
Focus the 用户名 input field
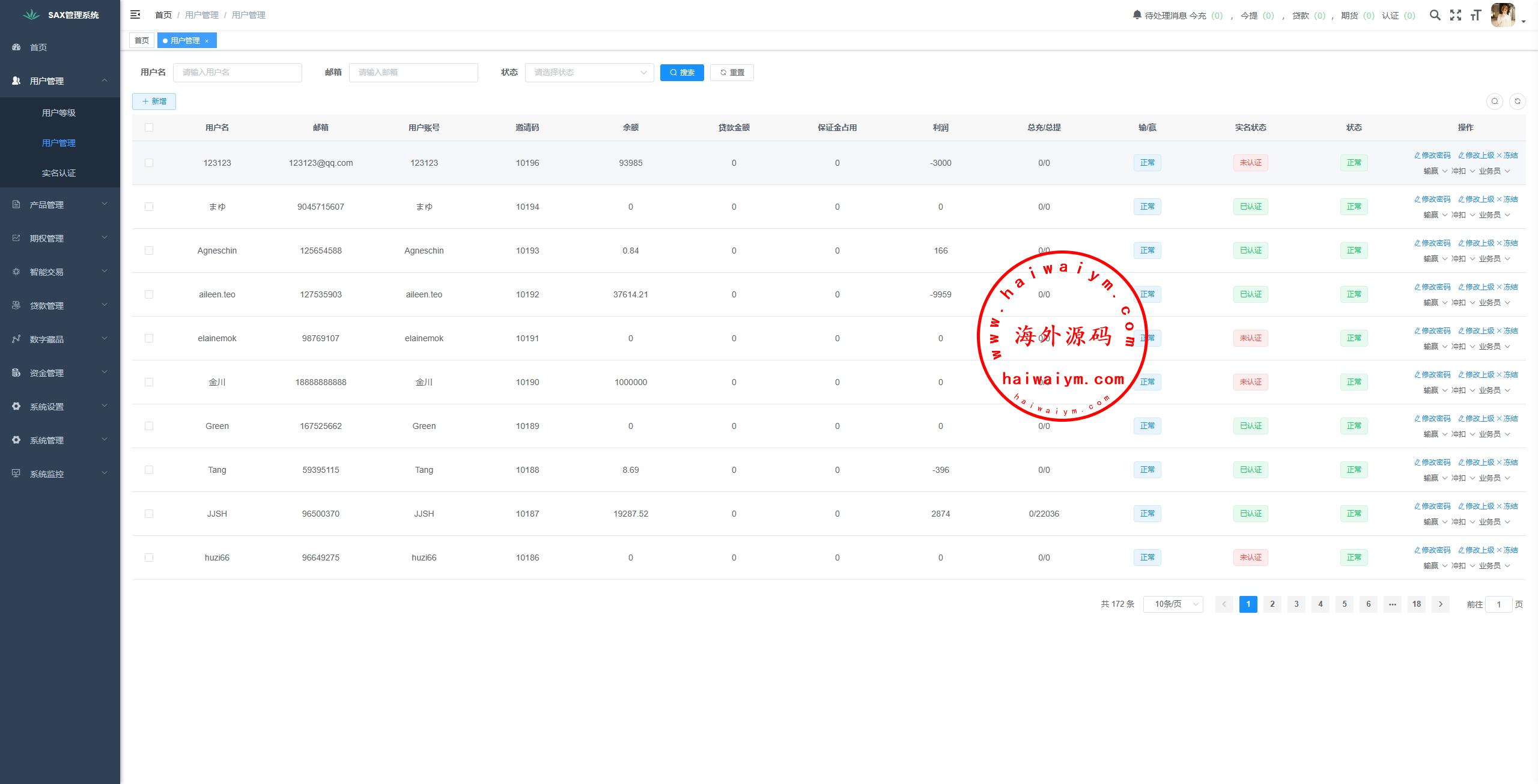[237, 73]
